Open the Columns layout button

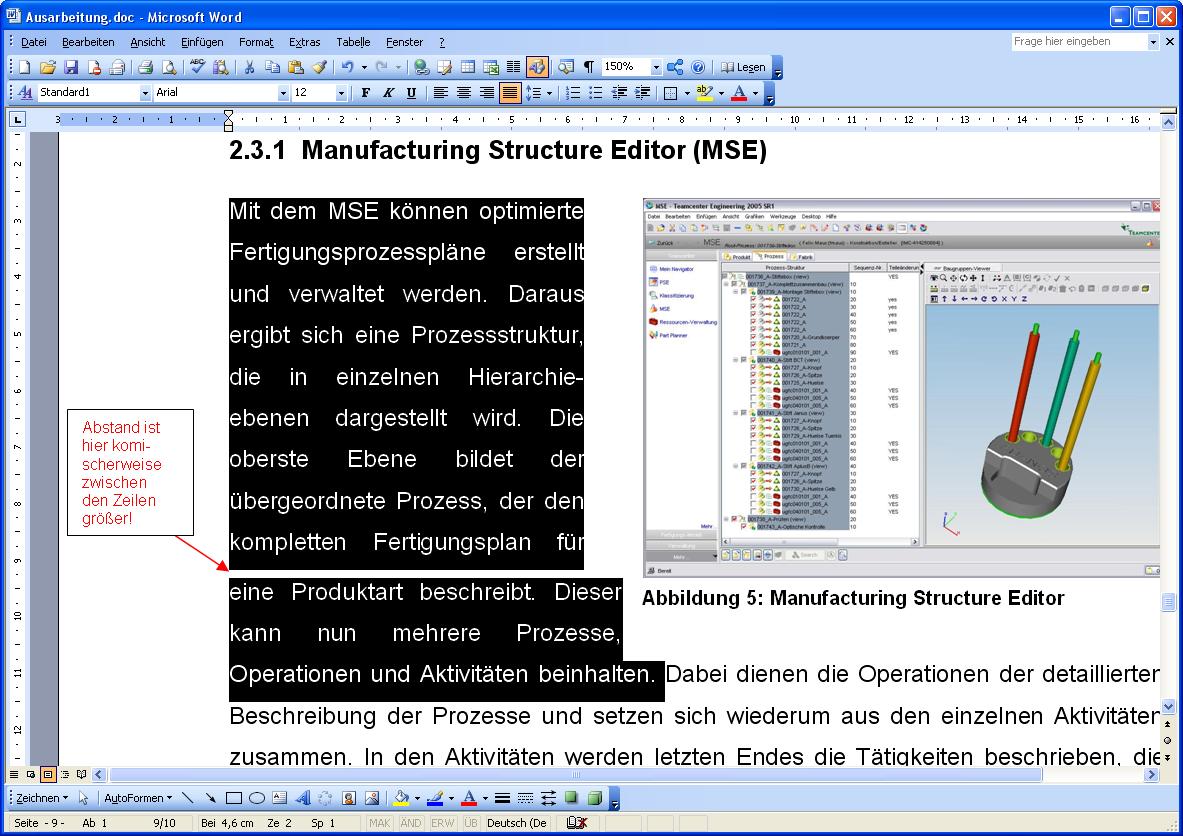tap(514, 68)
